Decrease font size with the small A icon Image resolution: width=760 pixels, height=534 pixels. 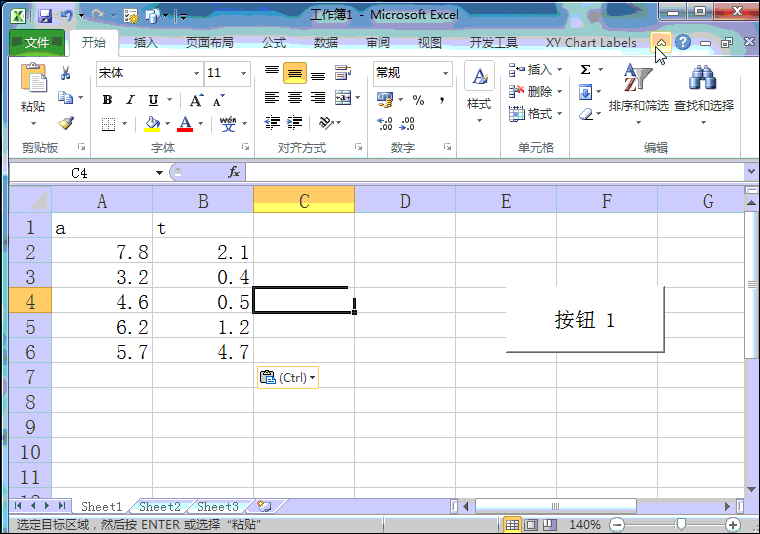pos(219,100)
